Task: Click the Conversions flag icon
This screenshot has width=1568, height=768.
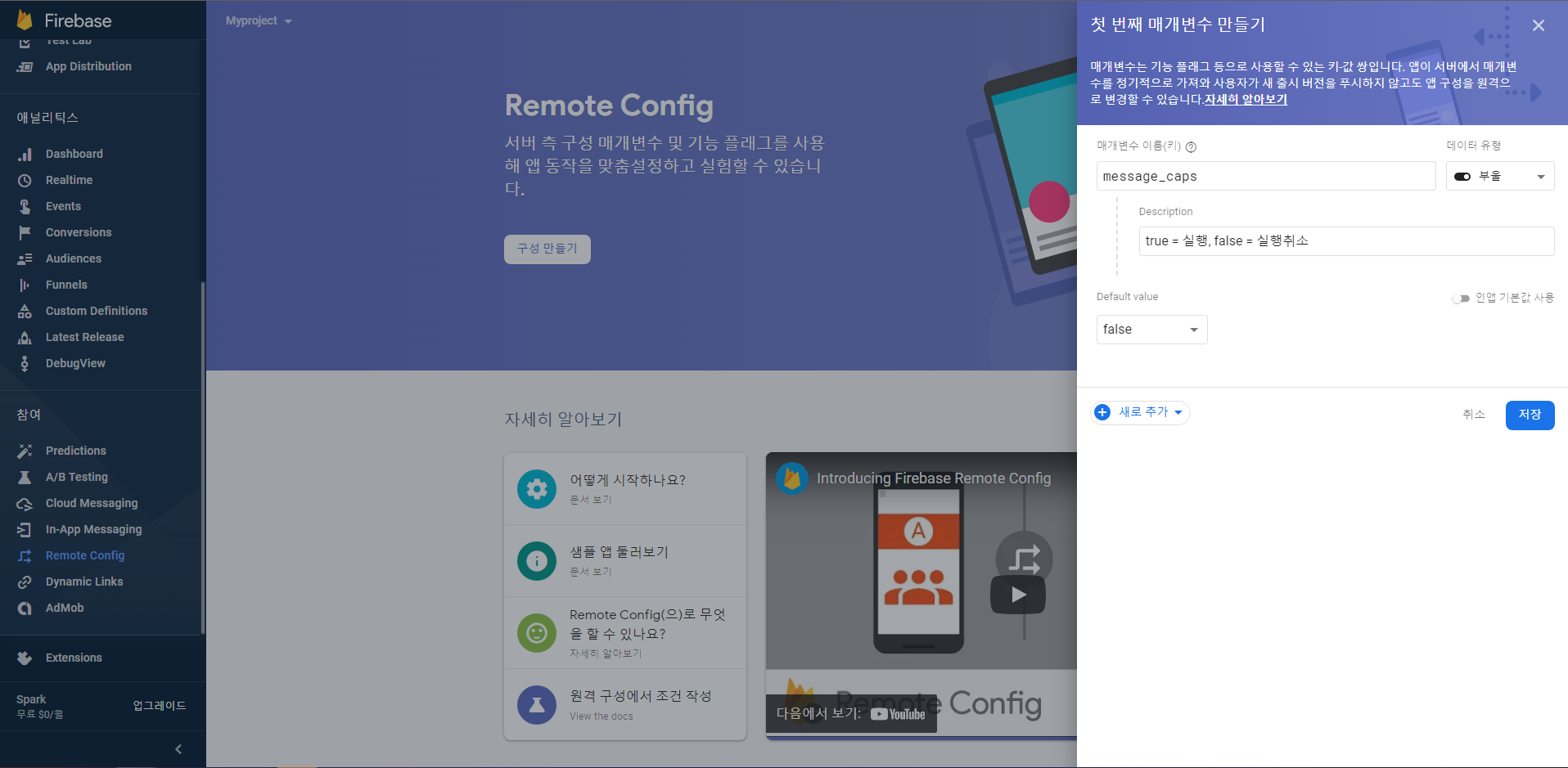Action: [25, 232]
